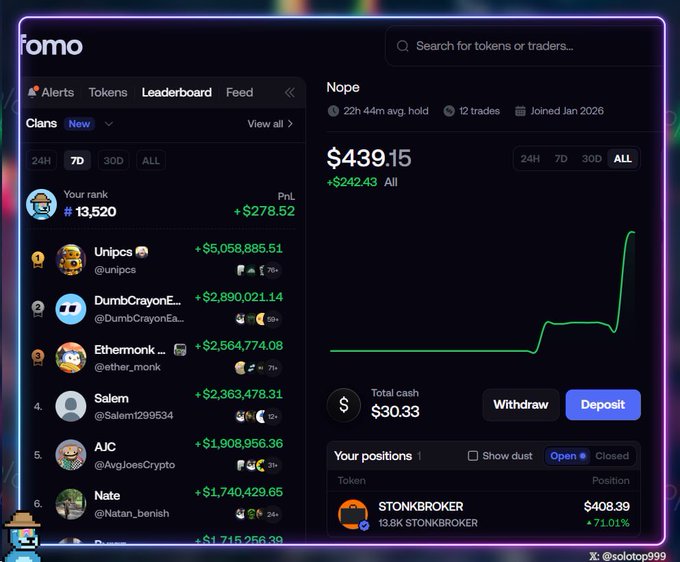Image resolution: width=680 pixels, height=562 pixels.
Task: Open your rank profile avatar
Action: coord(41,204)
